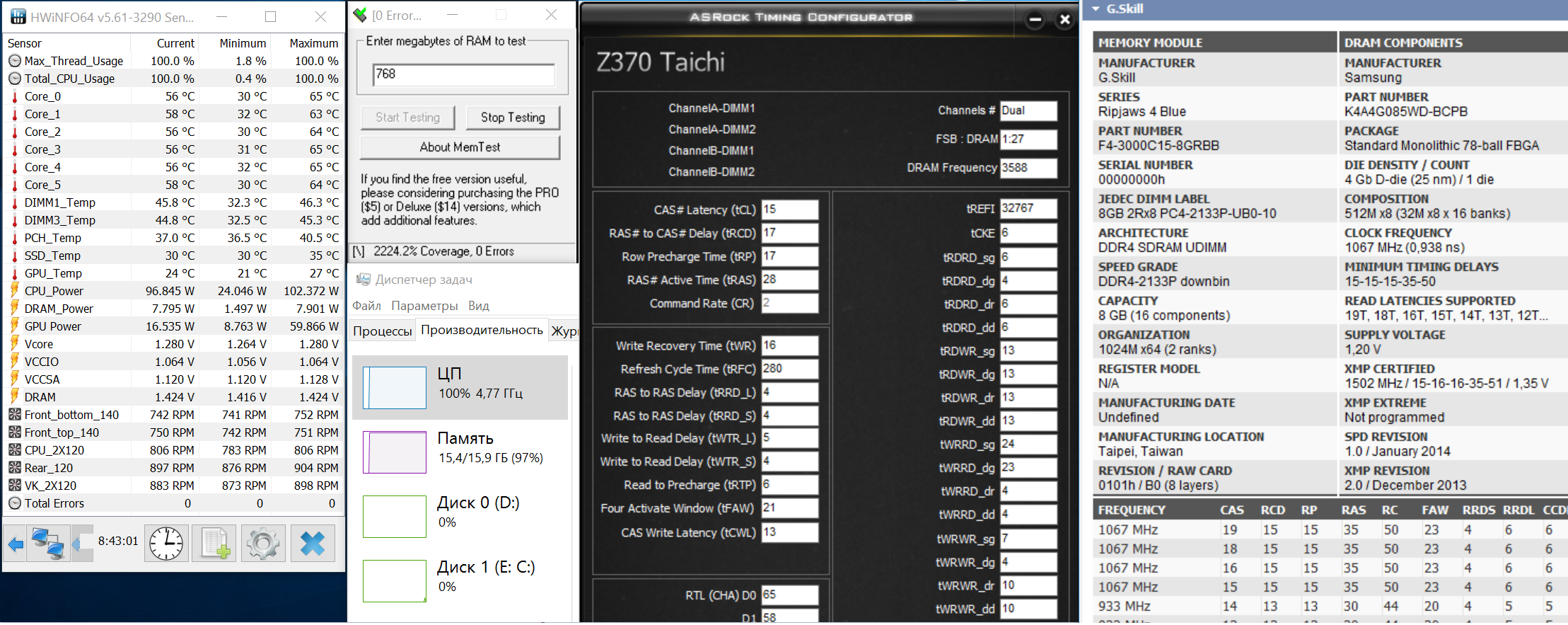The height and width of the screenshot is (625, 1568).
Task: Click the XMP Certified value '1502 MHz / 15-16-16-35-51 / 1,35 V'
Action: pos(1446,384)
